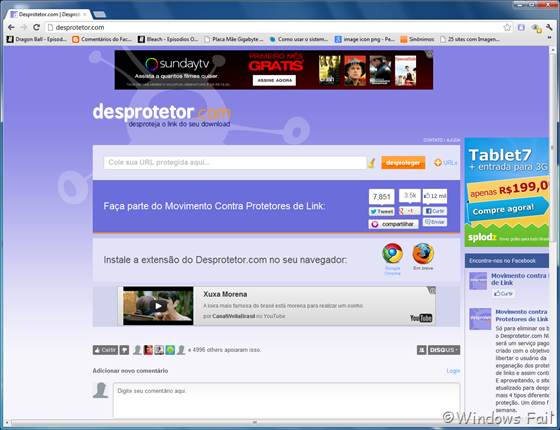Click the Disqus community user icon
This screenshot has width=560, height=430.
[x=421, y=350]
